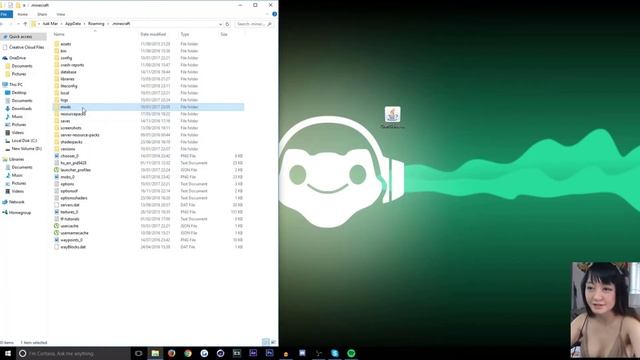Open the server-resource-packs folder

(80, 135)
